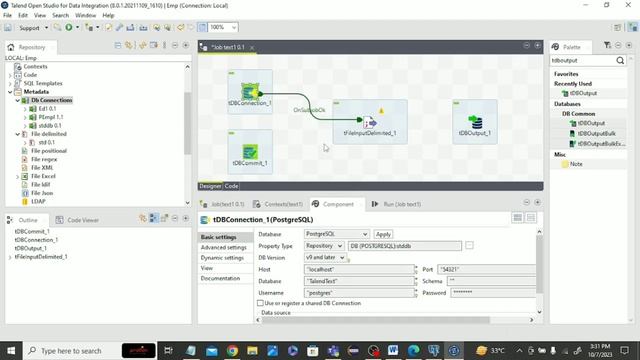
Task: Click the Host input field
Action: (x=359, y=269)
